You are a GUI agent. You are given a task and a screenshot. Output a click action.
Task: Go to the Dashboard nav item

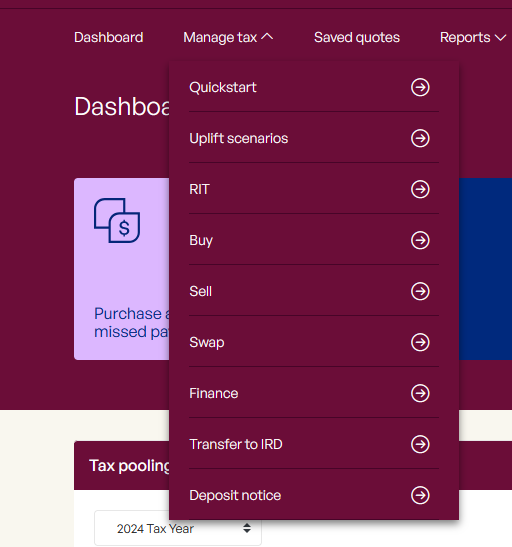pyautogui.click(x=108, y=37)
